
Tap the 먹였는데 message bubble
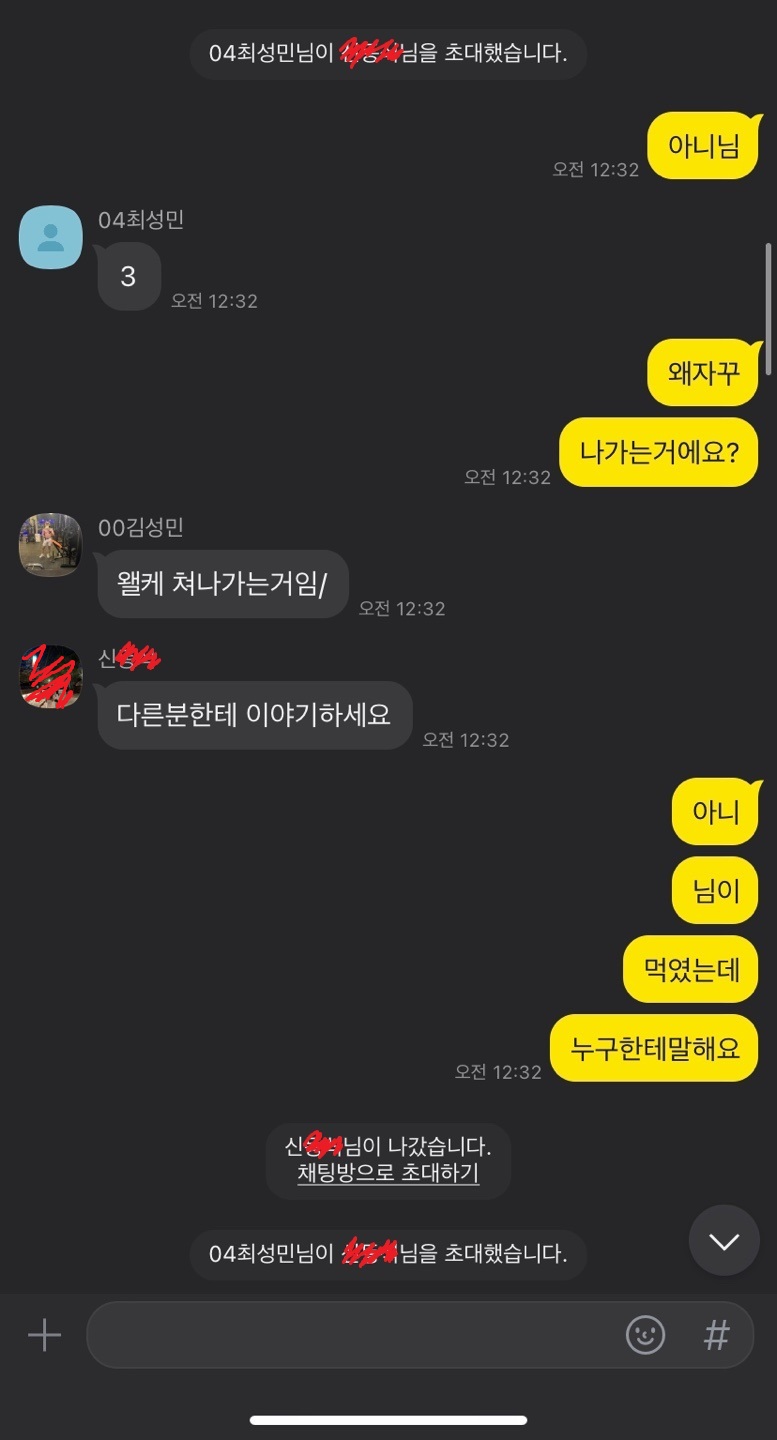[x=691, y=969]
